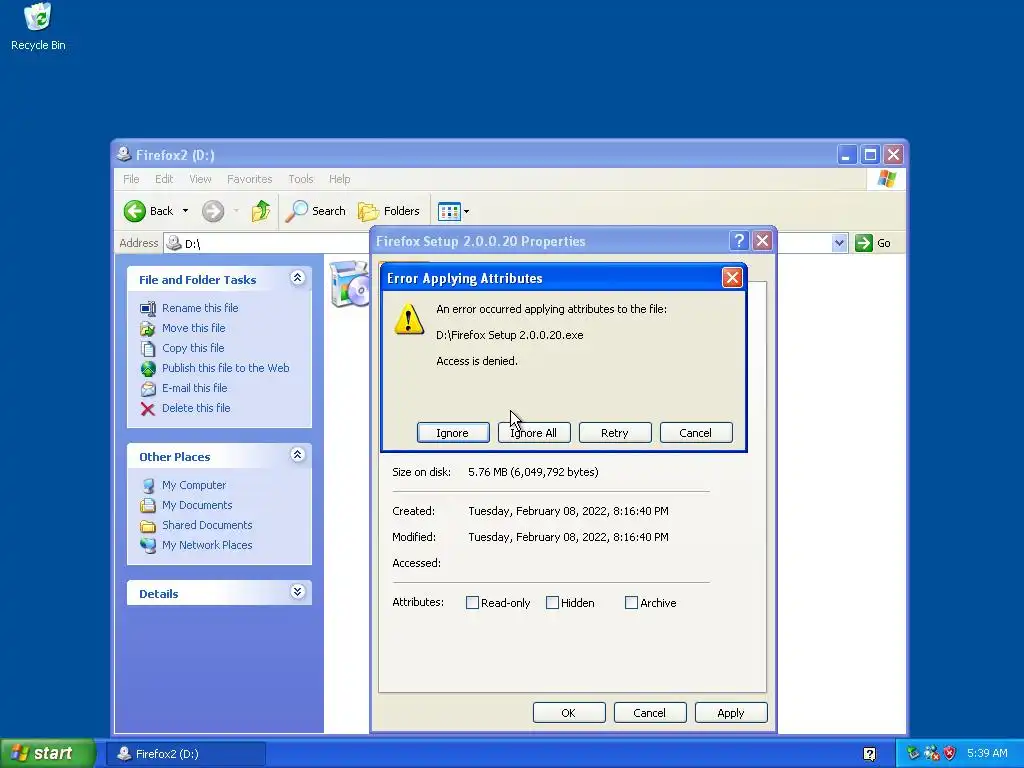Toggle the Read-only attribute checkbox
This screenshot has width=1024, height=768.
pyautogui.click(x=472, y=603)
